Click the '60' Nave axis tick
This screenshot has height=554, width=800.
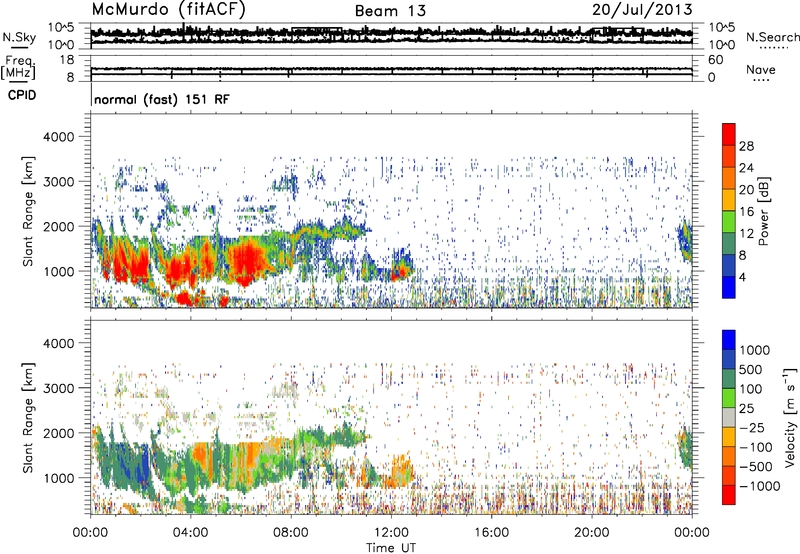point(715,60)
